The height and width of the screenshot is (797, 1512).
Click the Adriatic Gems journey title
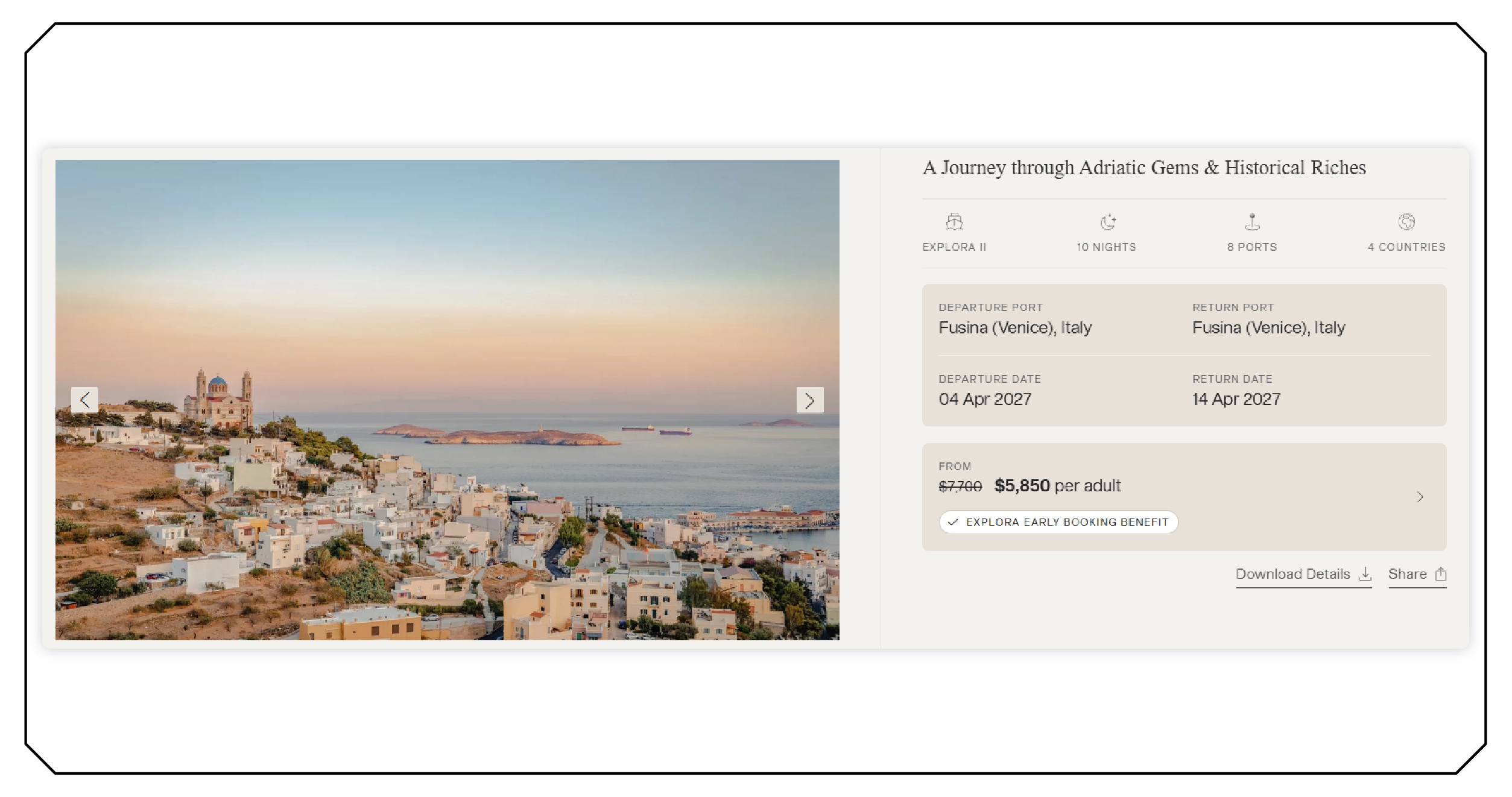pos(1143,168)
